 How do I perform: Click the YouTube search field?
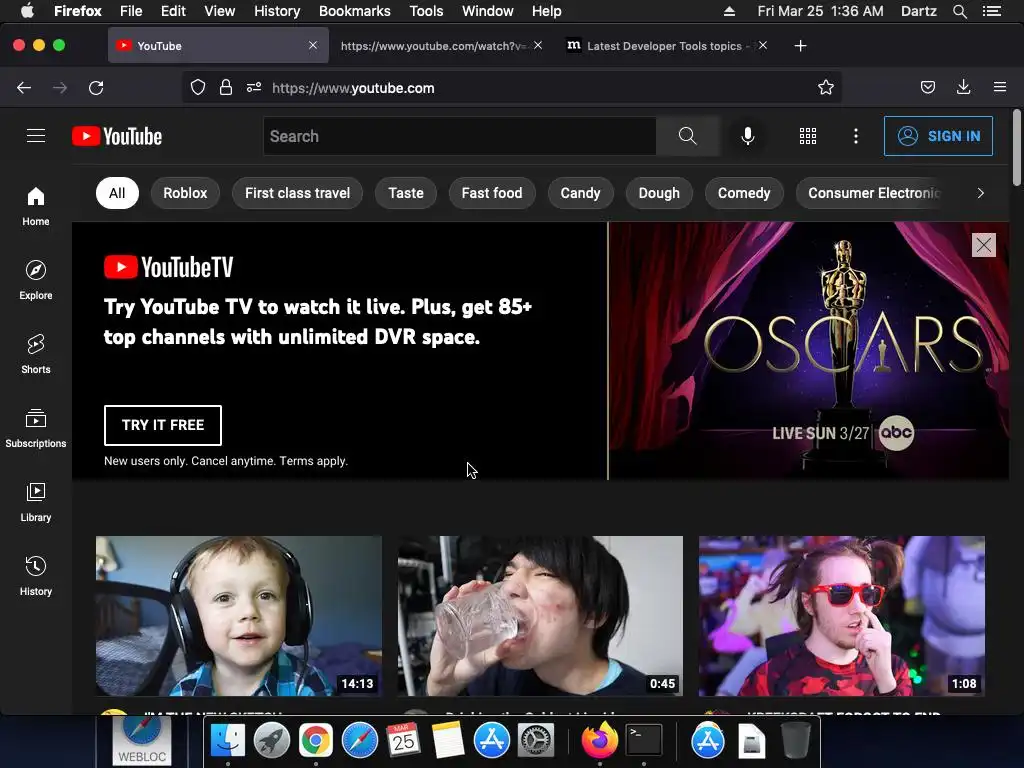460,136
